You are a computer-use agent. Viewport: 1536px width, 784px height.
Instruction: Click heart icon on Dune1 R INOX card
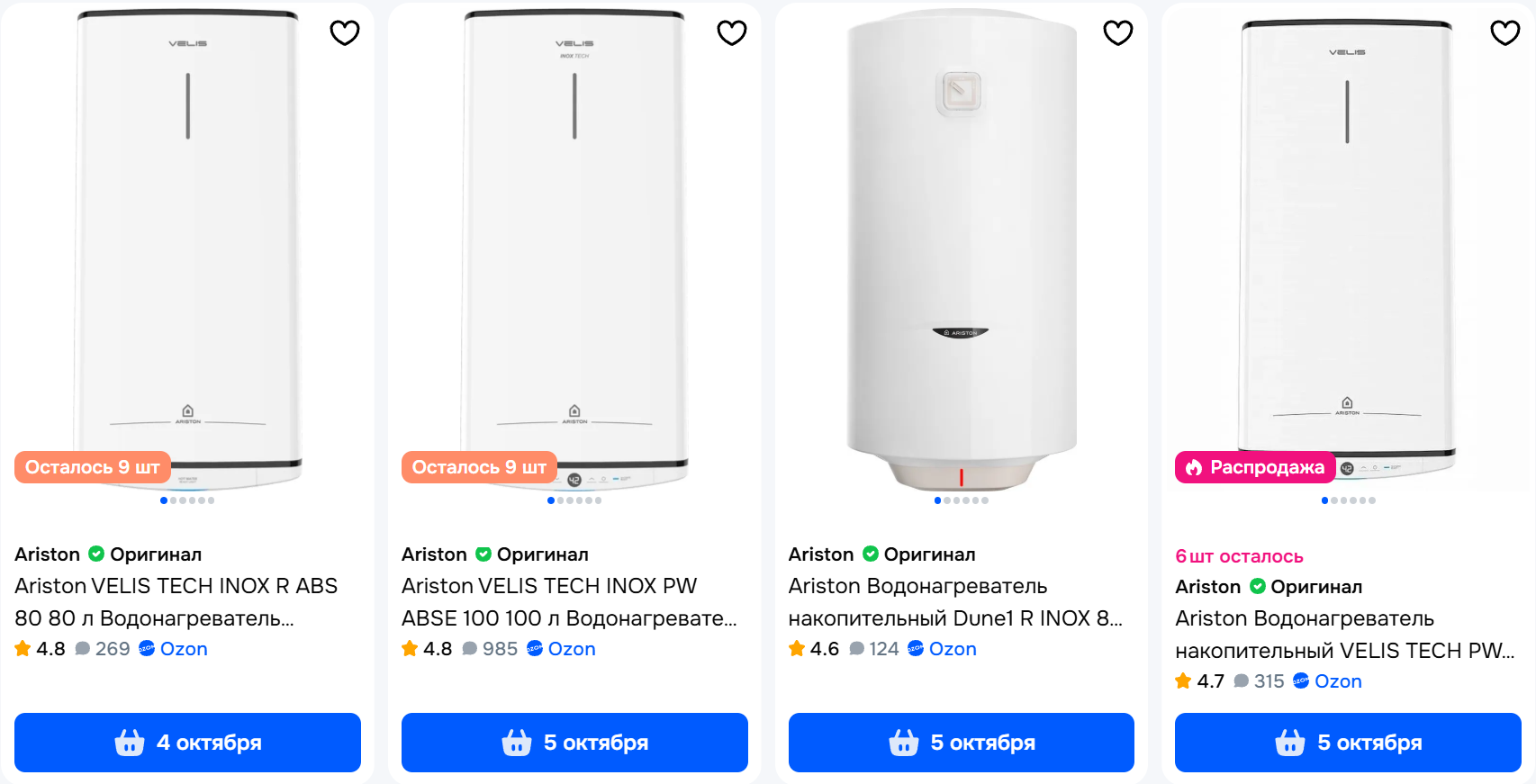(1117, 33)
